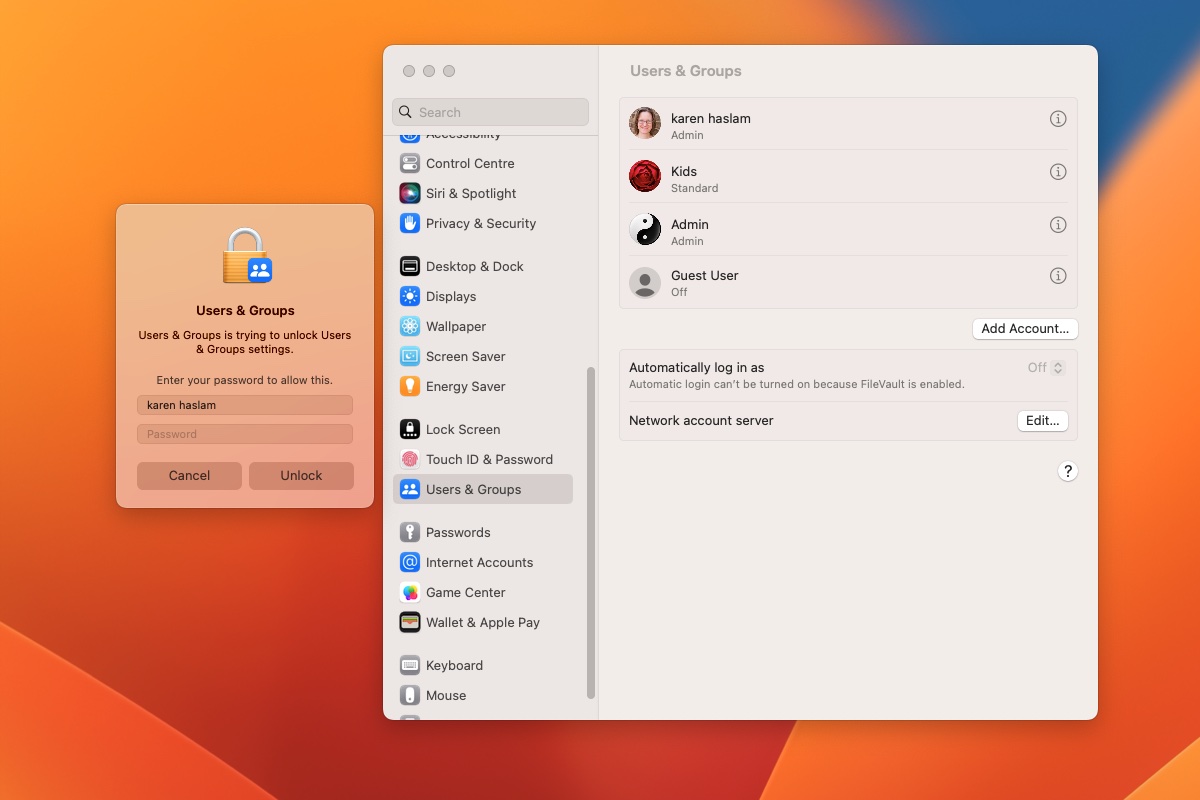Screen dimensions: 1200x800
Task: Show info for Admin account
Action: (1058, 224)
